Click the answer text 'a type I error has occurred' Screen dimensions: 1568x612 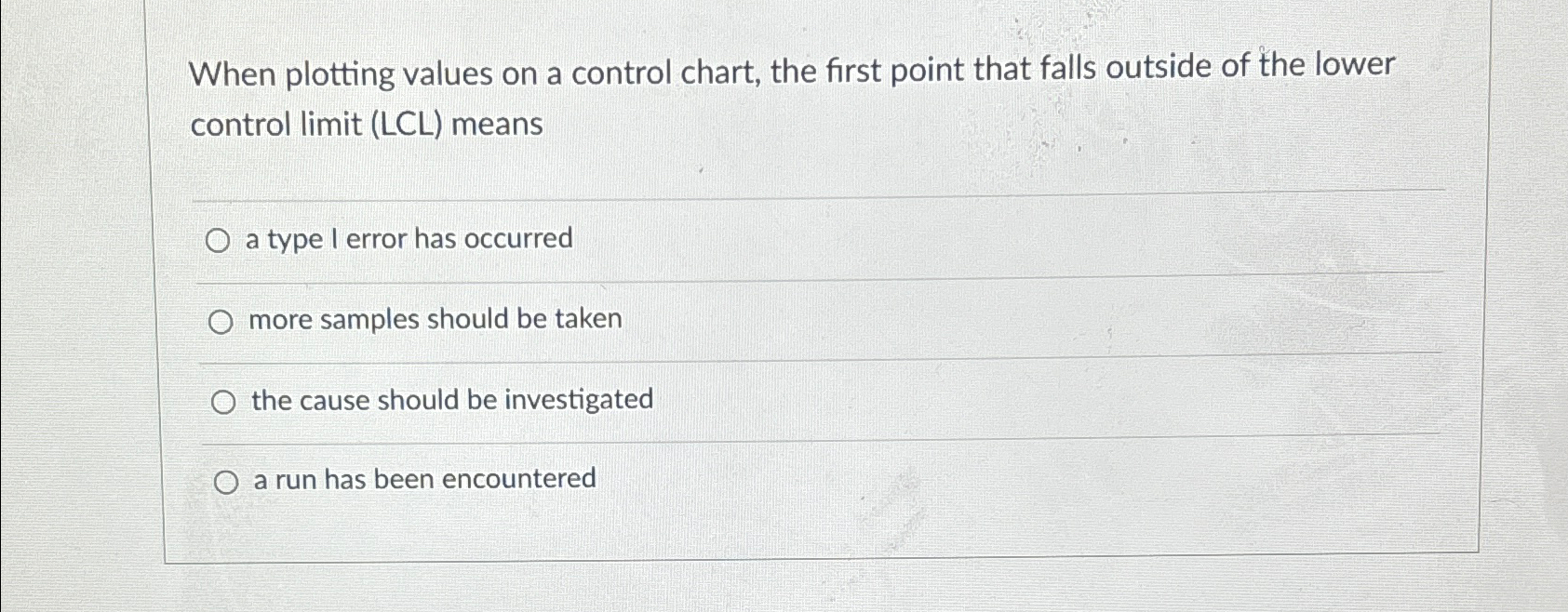click(x=407, y=239)
